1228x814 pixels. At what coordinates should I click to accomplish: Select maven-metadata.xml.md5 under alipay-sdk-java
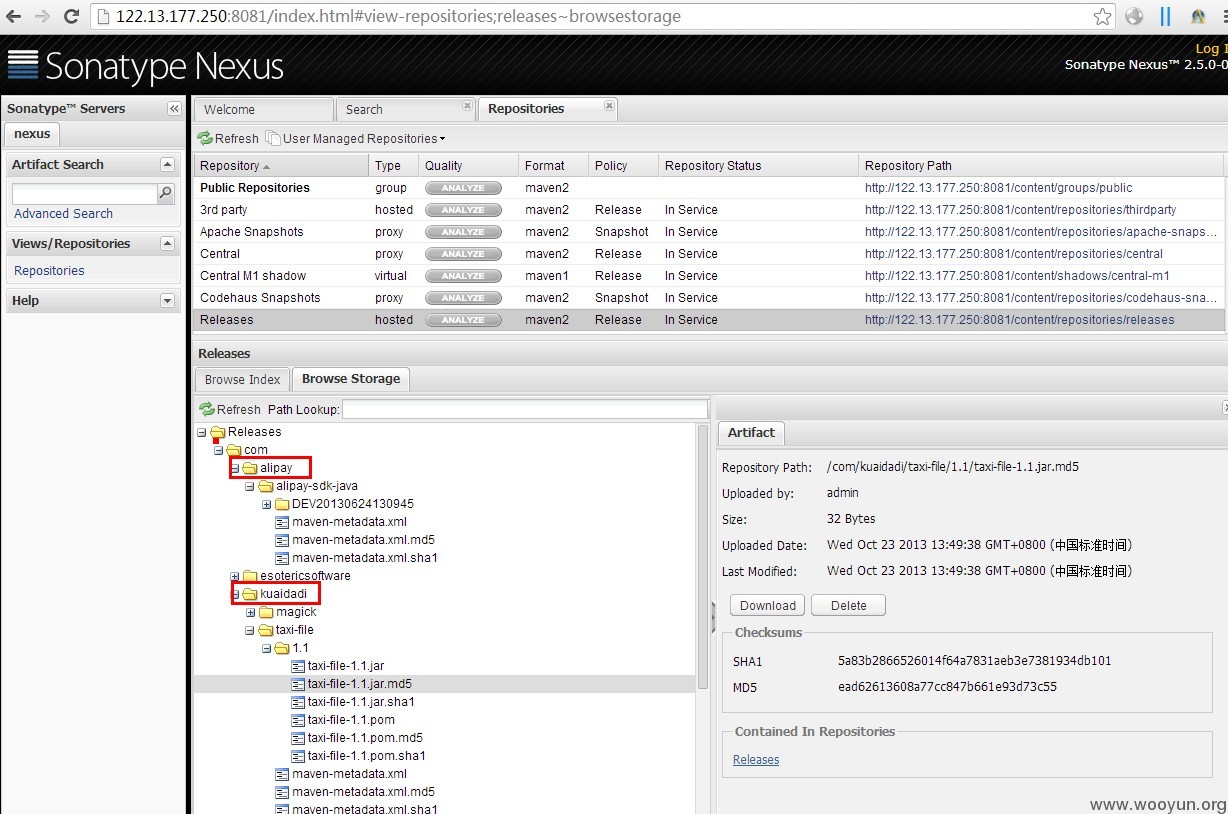click(363, 540)
